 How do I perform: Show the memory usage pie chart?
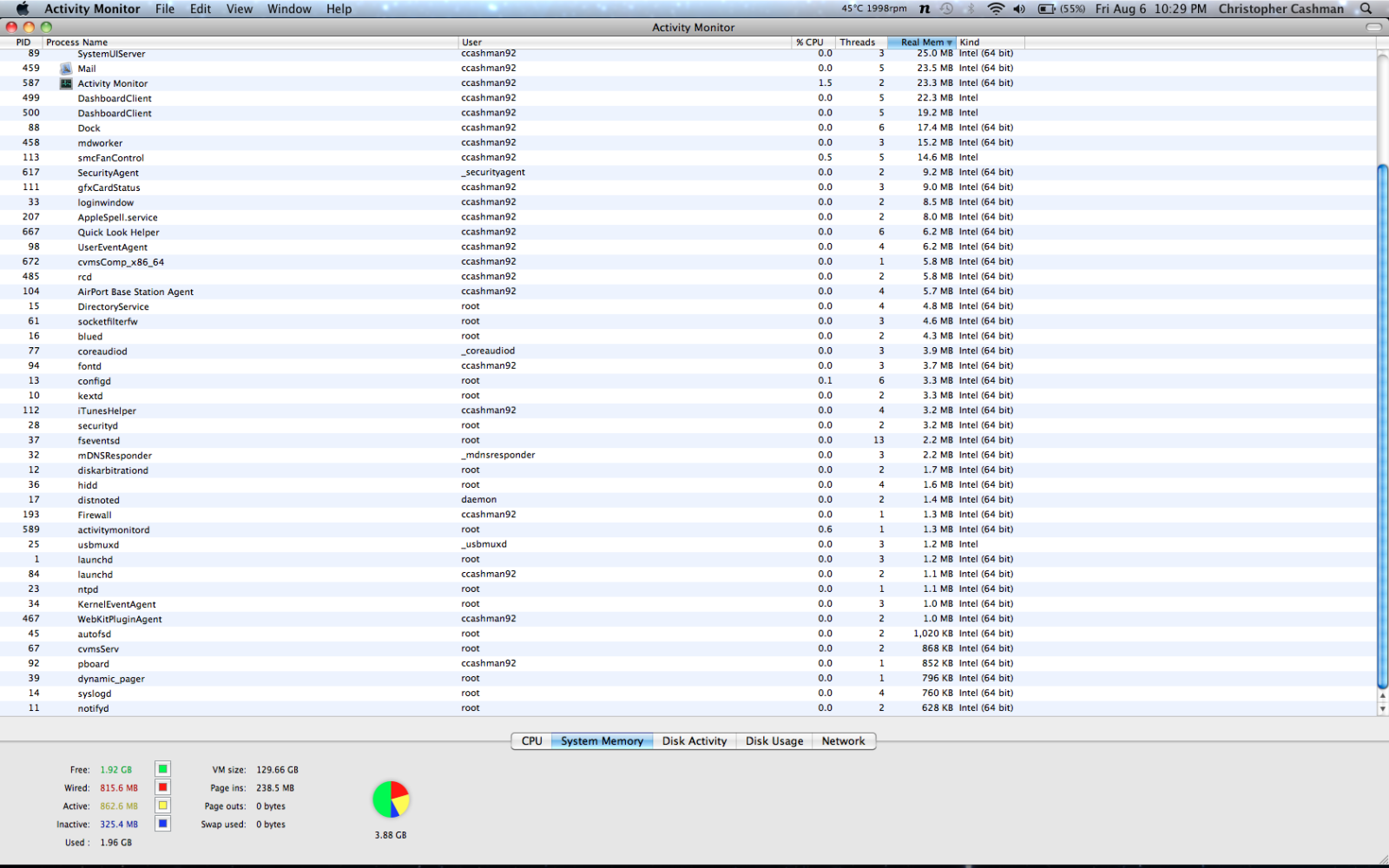click(391, 799)
